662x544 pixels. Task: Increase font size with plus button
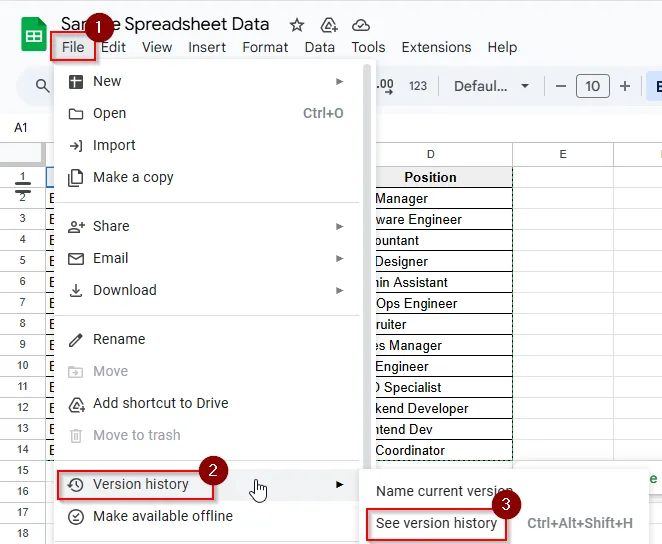(625, 86)
